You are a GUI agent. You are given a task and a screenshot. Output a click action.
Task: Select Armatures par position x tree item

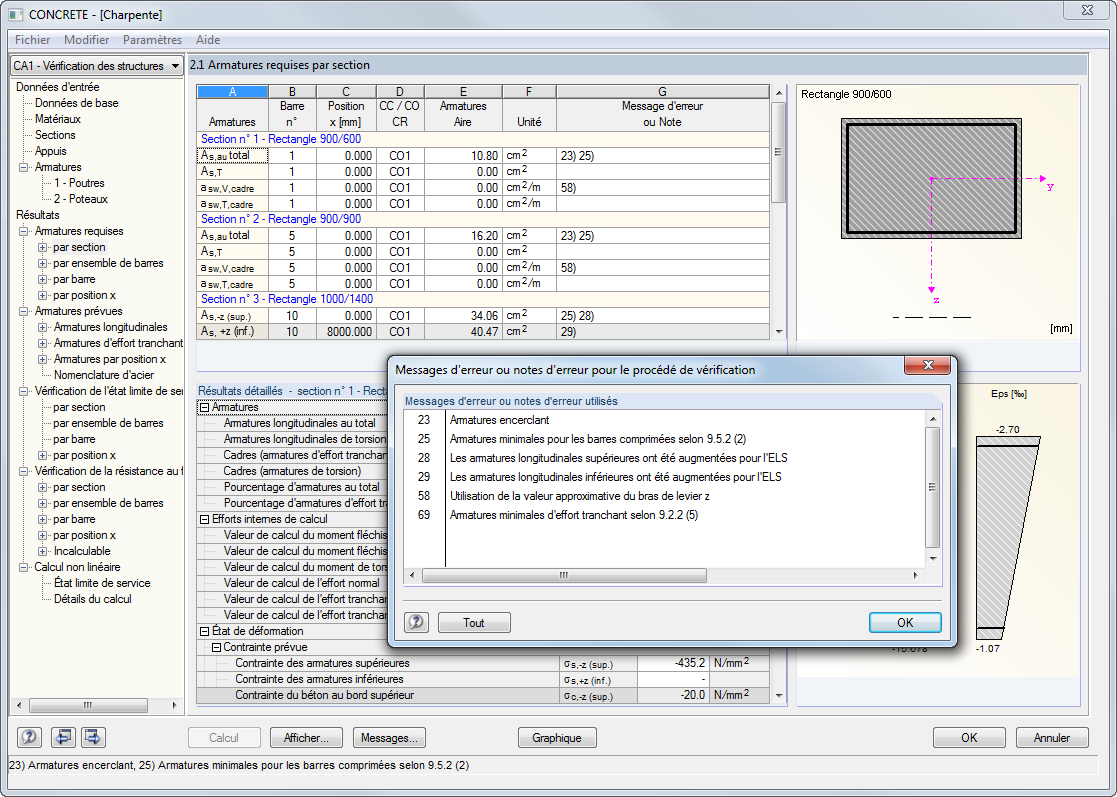point(110,360)
